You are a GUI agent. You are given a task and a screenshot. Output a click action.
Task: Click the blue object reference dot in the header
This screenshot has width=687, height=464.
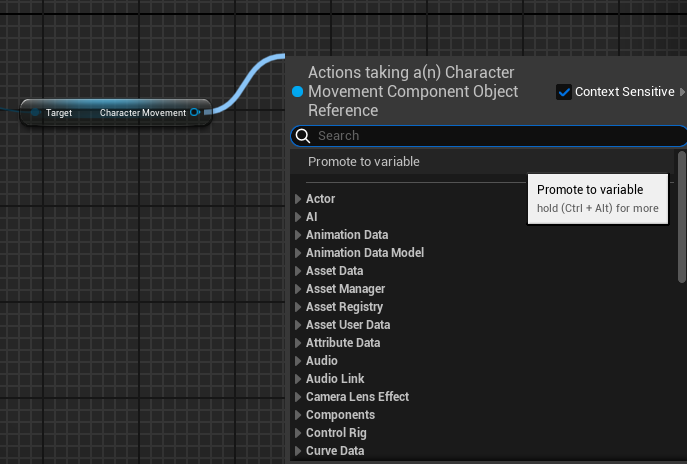[x=297, y=92]
